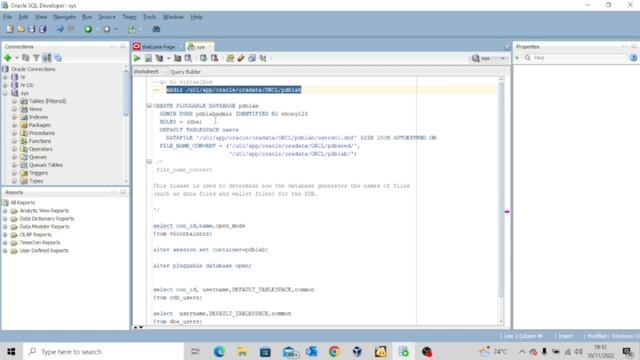640x360 pixels.
Task: Click the Refresh icon in Connections panel
Action: 26,58
